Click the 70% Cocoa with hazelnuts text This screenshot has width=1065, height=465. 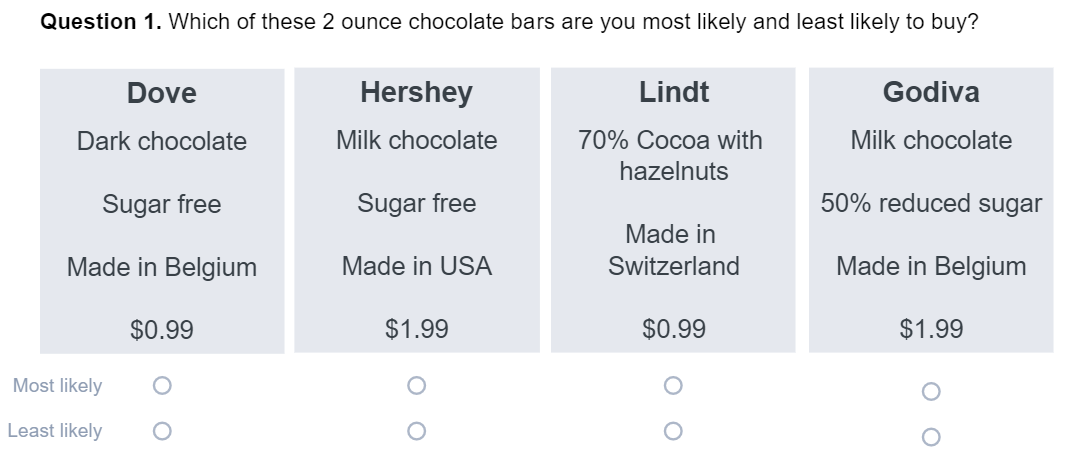click(x=672, y=155)
